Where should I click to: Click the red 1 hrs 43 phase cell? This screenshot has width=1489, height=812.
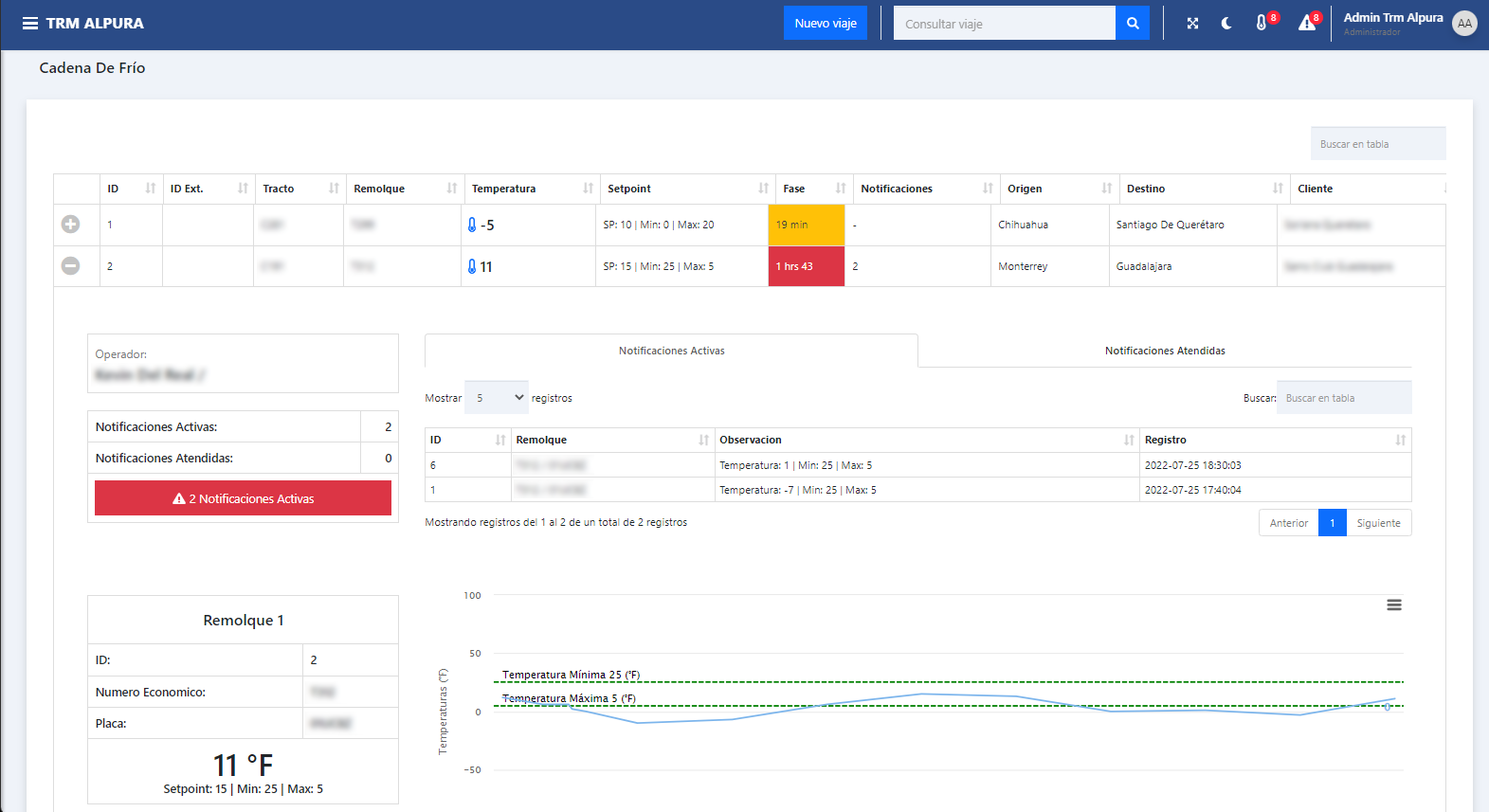[806, 266]
